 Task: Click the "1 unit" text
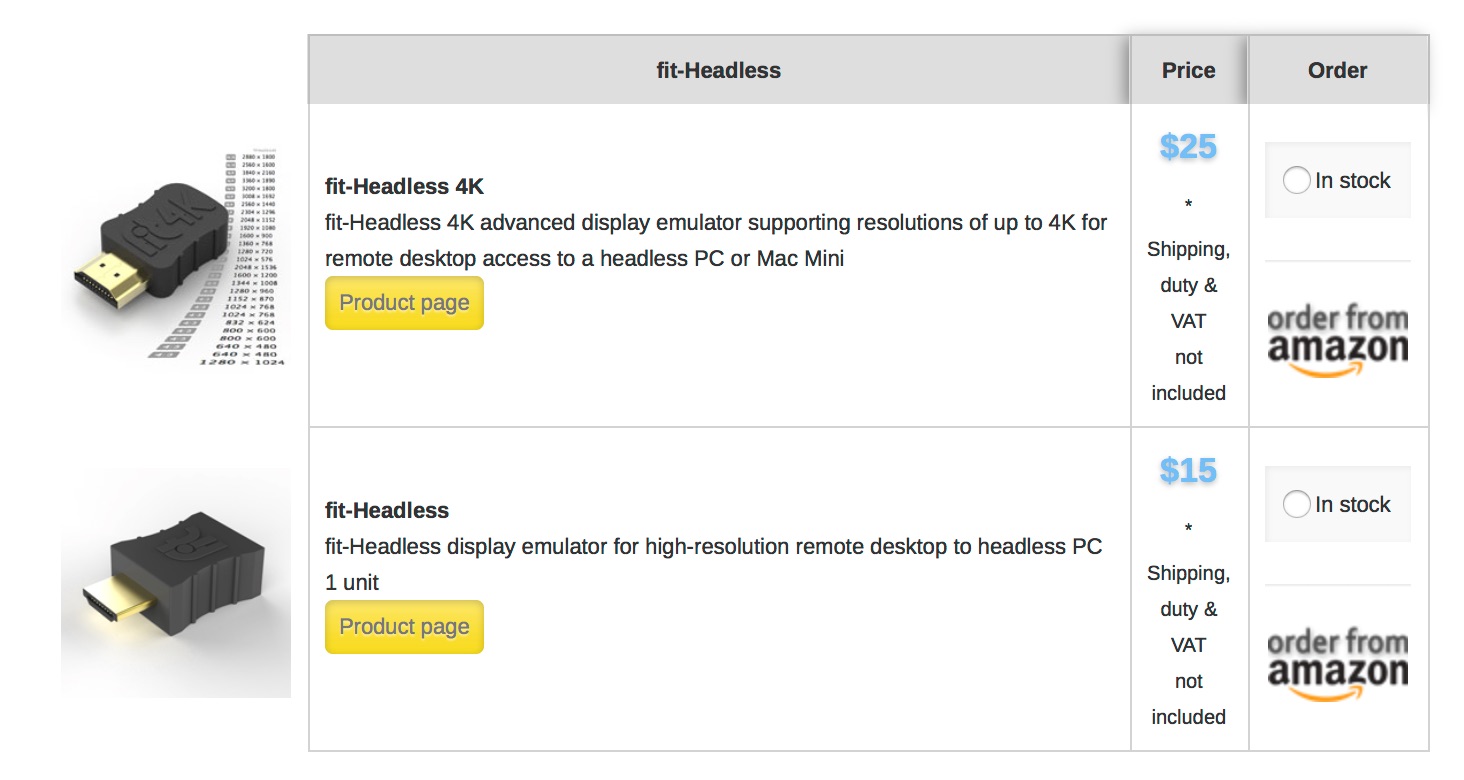coord(352,583)
